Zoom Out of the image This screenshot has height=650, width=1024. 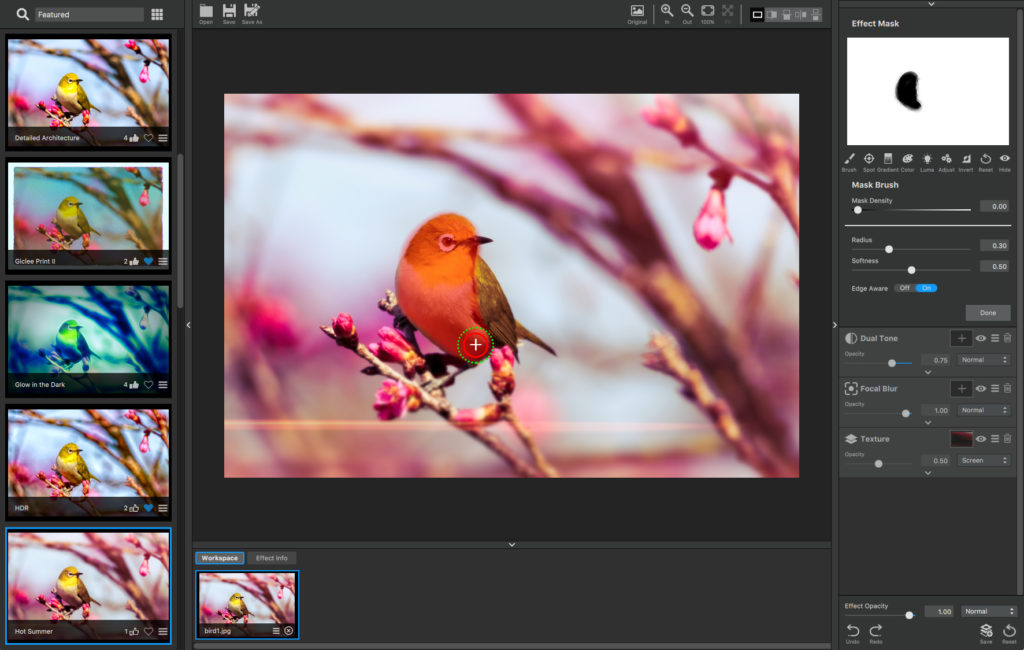[687, 14]
